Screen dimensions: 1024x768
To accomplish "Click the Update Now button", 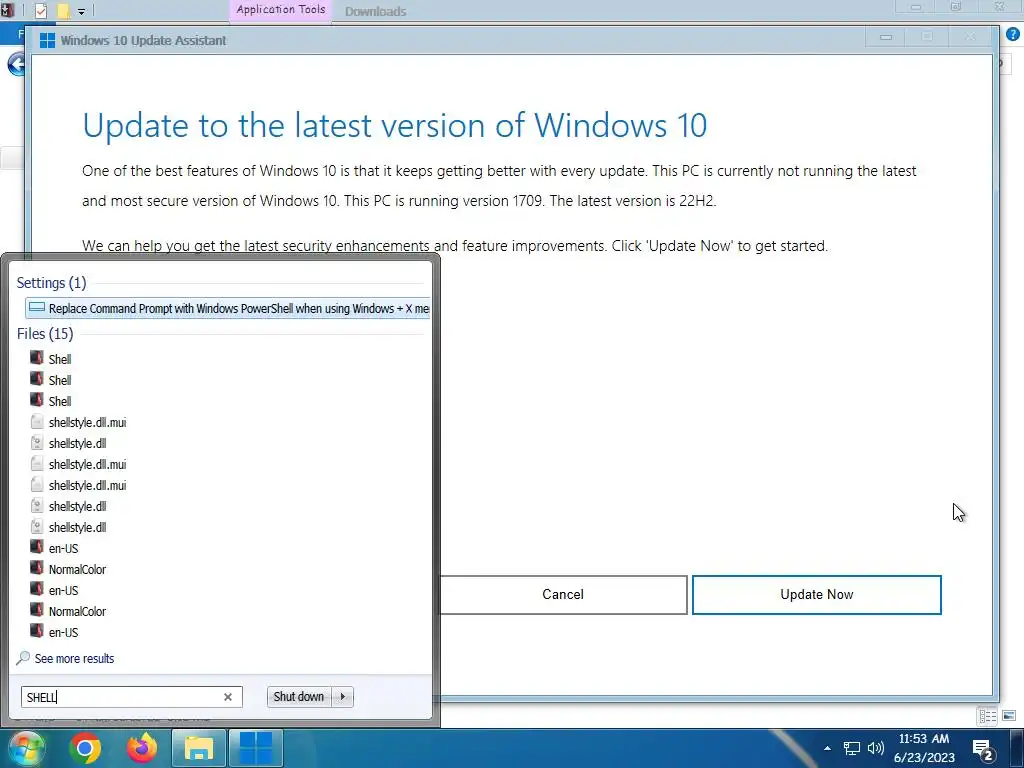I will point(816,594).
